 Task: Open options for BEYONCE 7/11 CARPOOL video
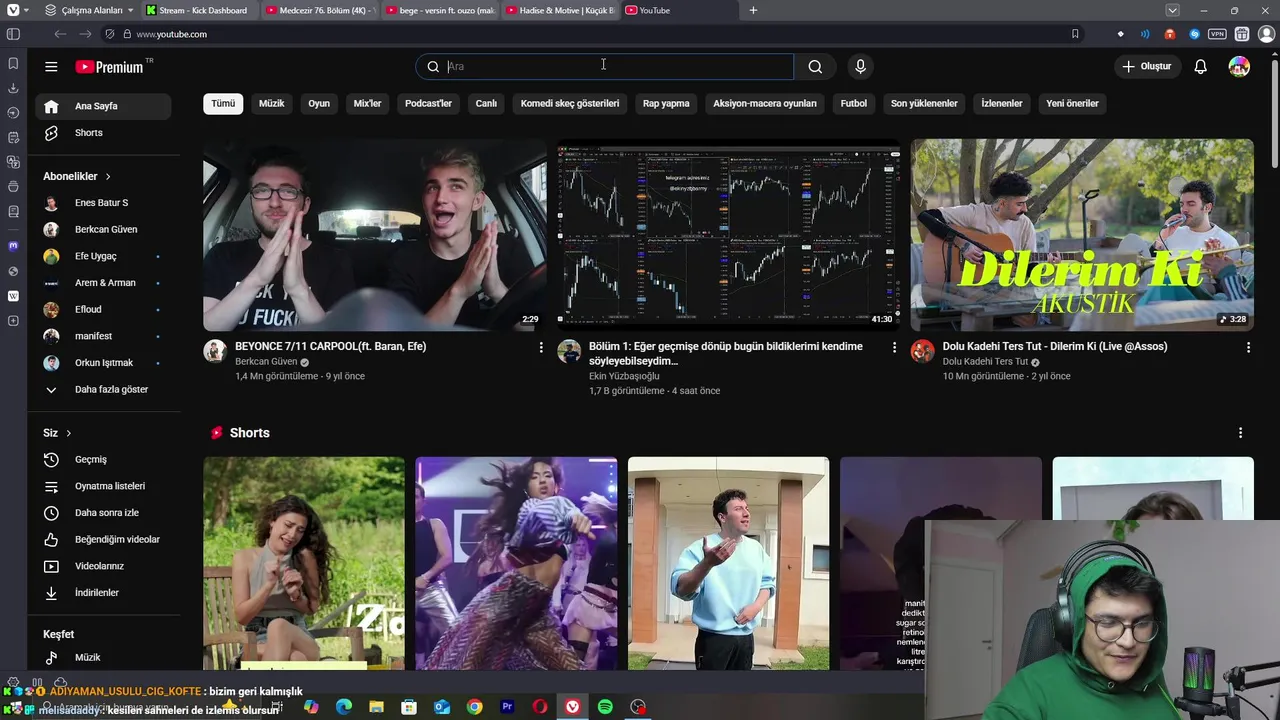541,347
